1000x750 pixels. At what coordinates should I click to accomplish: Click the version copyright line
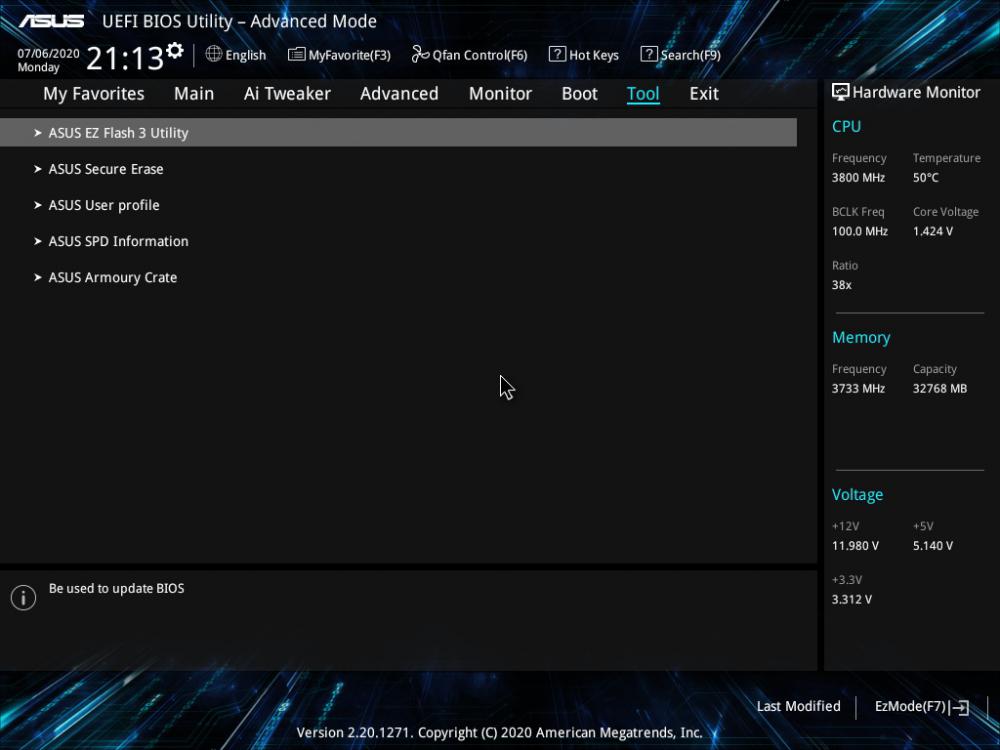click(x=499, y=733)
